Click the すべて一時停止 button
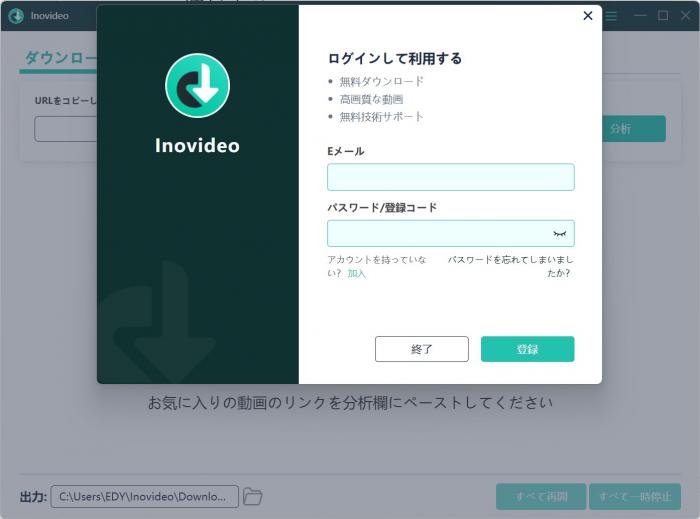The image size is (700, 519). pos(635,496)
